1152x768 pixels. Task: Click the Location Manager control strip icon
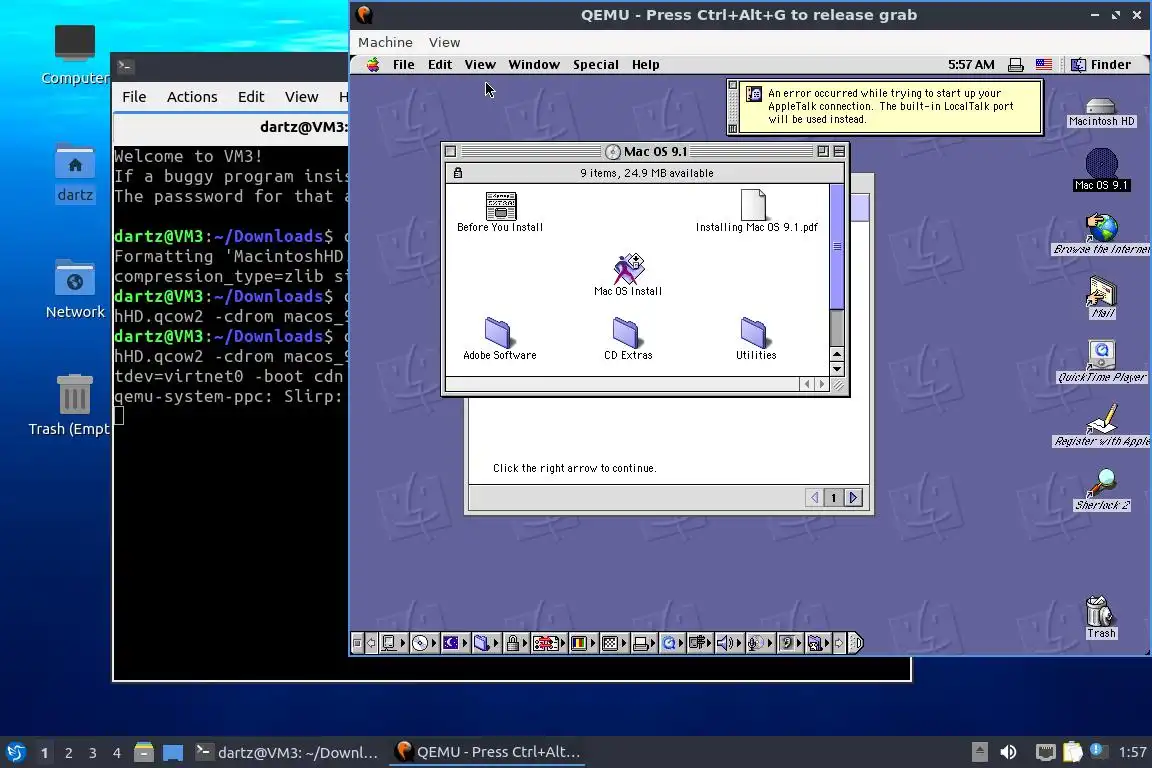coord(546,643)
